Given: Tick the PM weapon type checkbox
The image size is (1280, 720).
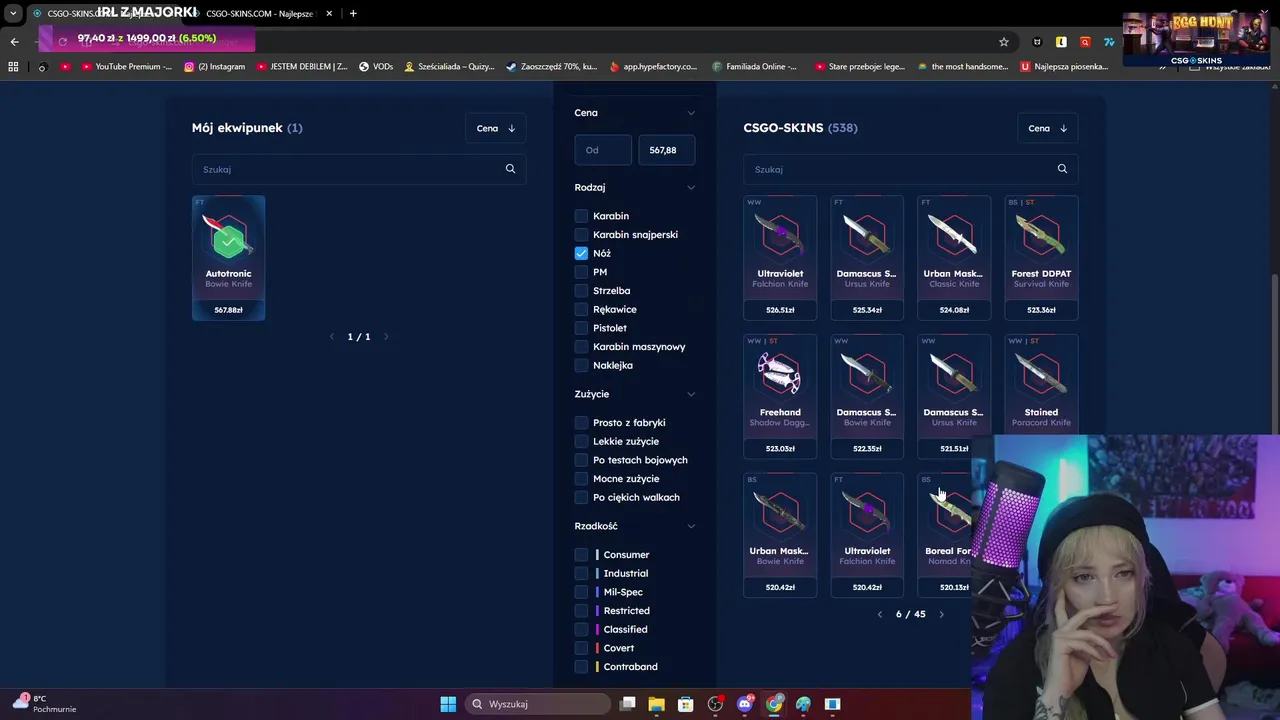Looking at the screenshot, I should click(581, 272).
